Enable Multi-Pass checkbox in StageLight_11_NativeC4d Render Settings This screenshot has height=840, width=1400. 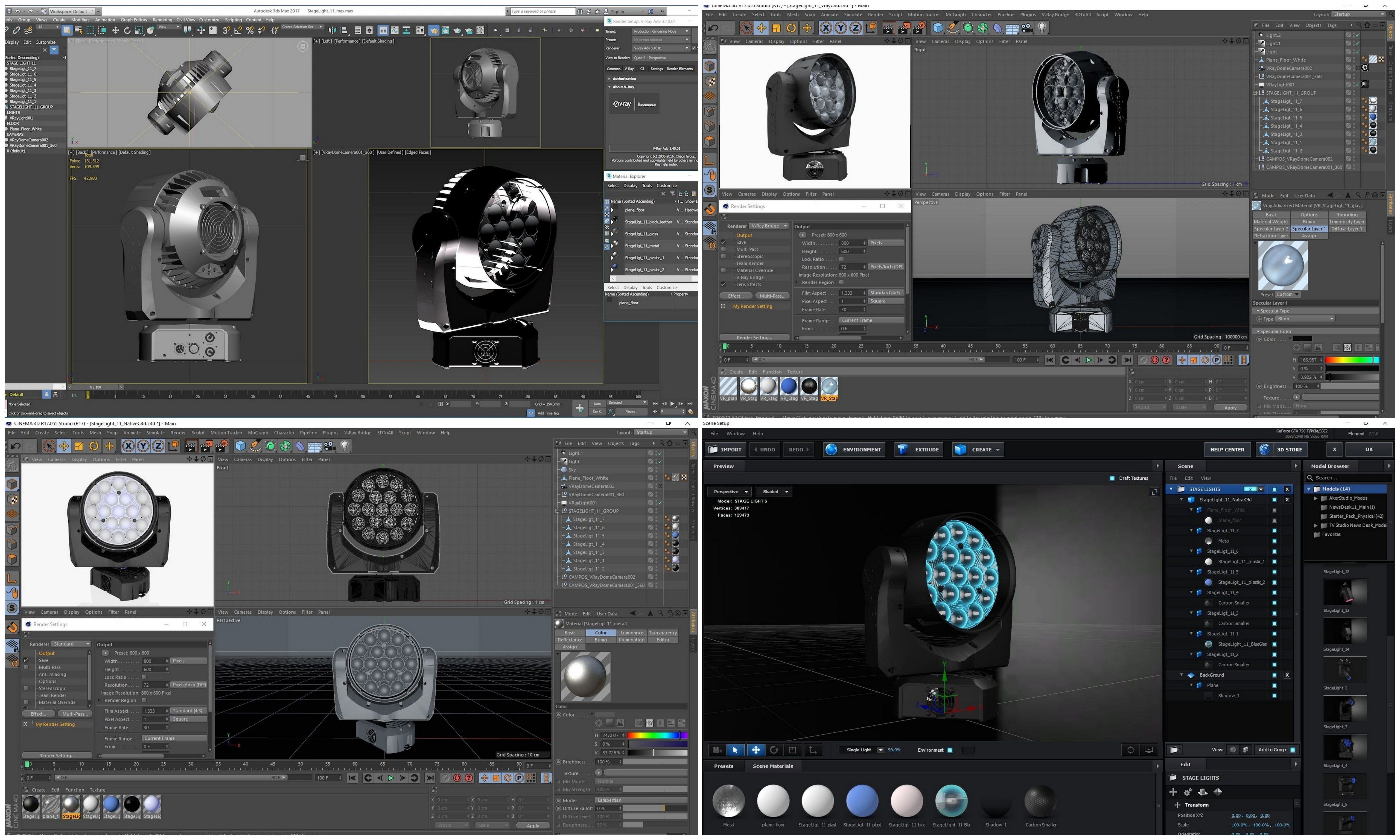[x=26, y=668]
